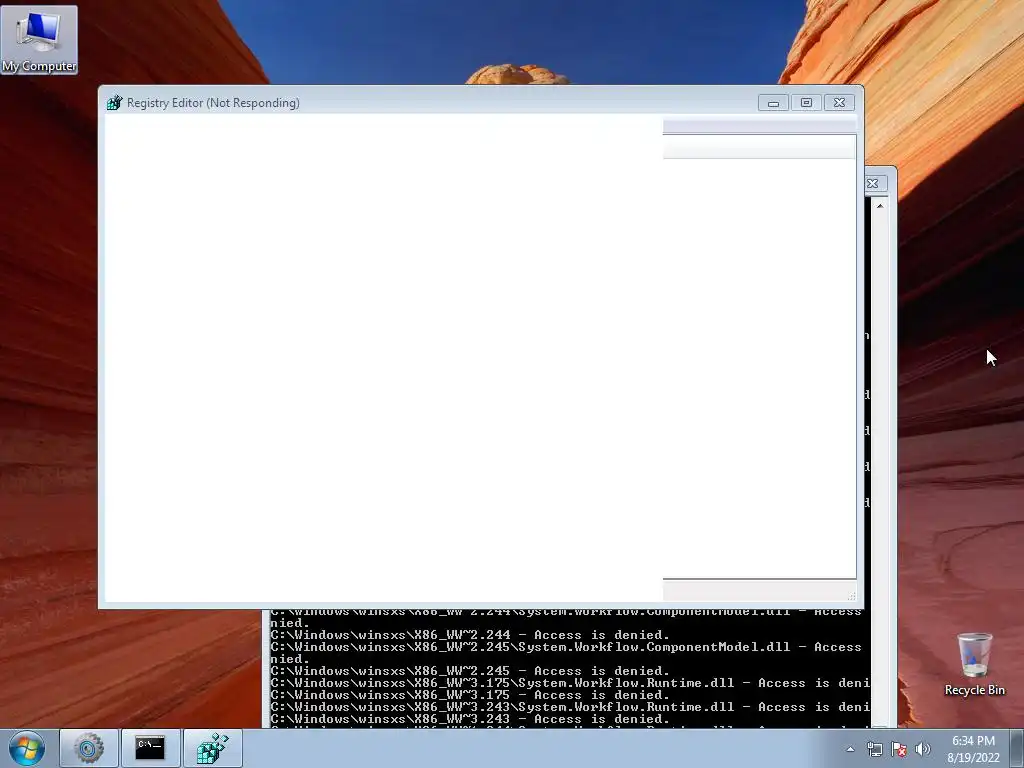Open the Windows Start menu orb
Viewport: 1024px width, 768px height.
pos(27,748)
